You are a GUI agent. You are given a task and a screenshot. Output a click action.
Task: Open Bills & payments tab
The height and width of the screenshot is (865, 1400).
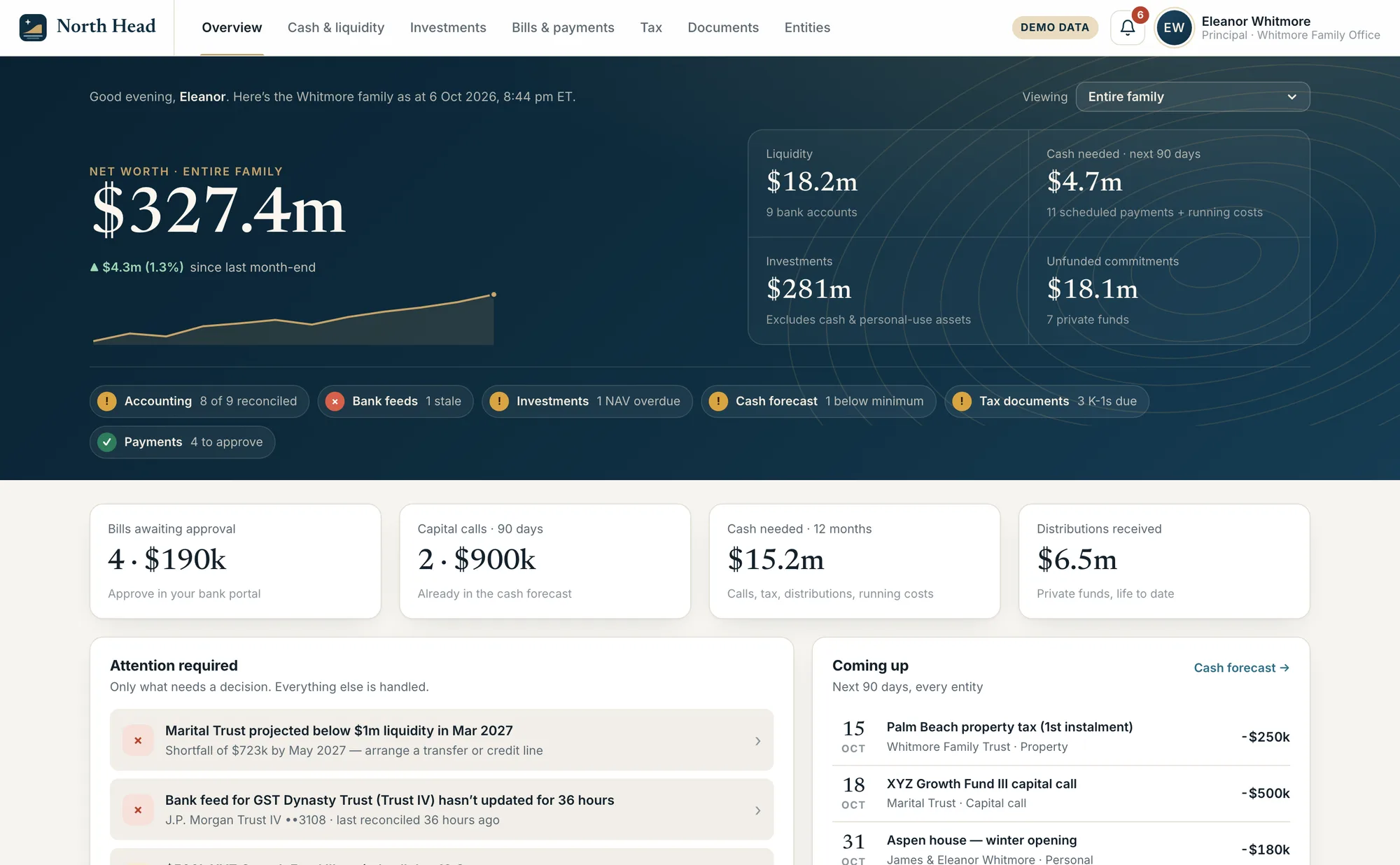tap(563, 27)
